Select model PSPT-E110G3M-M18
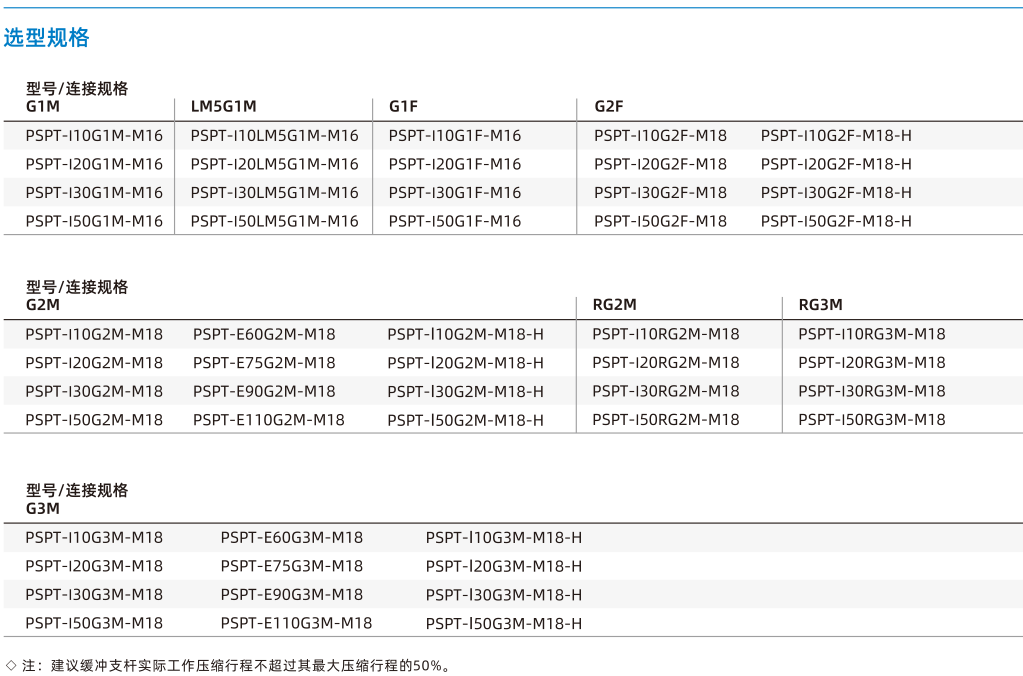This screenshot has height=676, width=1023. [296, 623]
